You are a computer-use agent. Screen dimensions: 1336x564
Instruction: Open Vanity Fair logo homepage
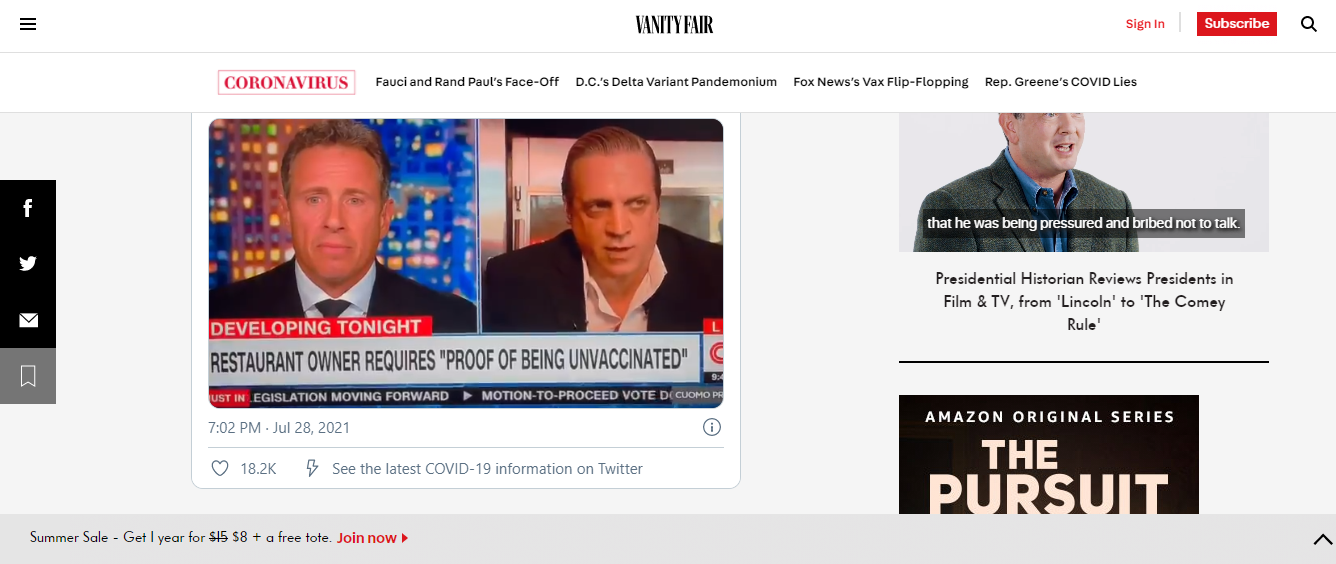point(674,25)
